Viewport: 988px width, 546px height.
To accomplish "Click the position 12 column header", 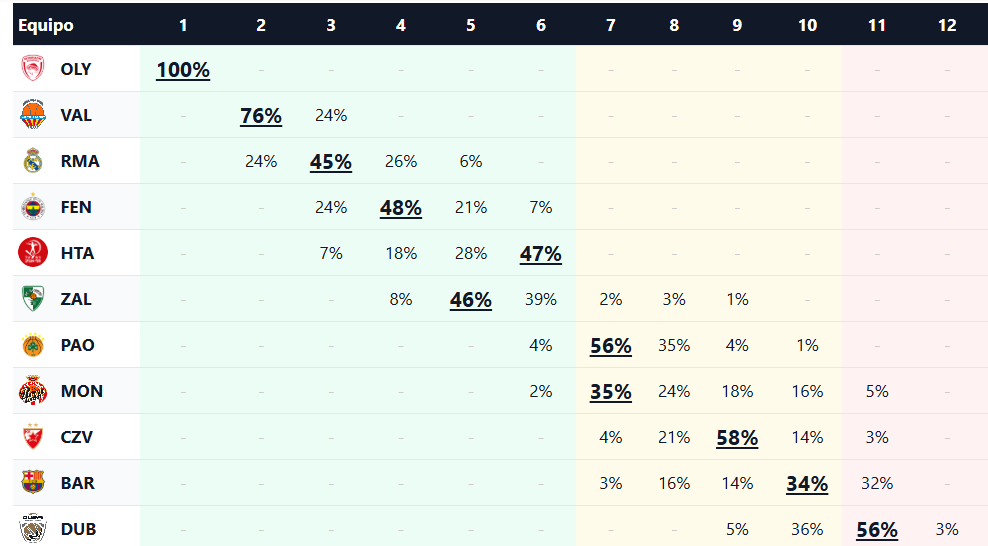I will pyautogui.click(x=947, y=25).
